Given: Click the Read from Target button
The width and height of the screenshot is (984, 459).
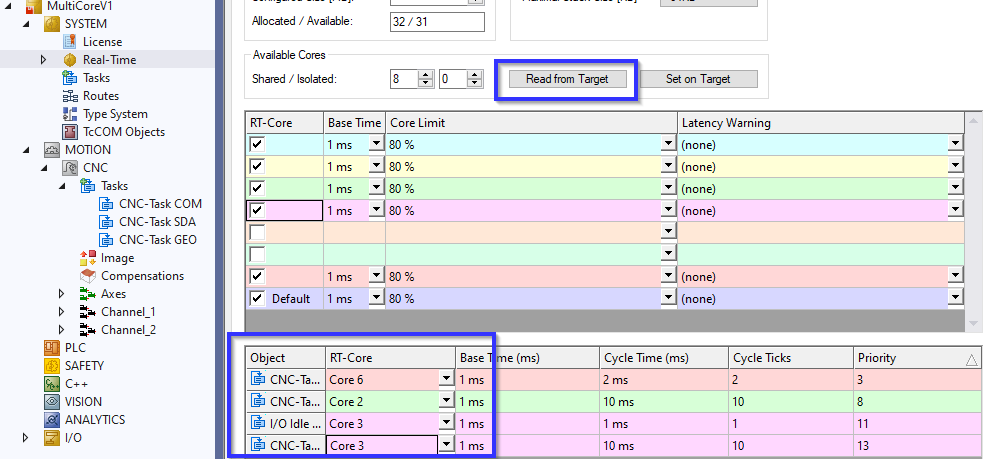Looking at the screenshot, I should click(x=567, y=79).
